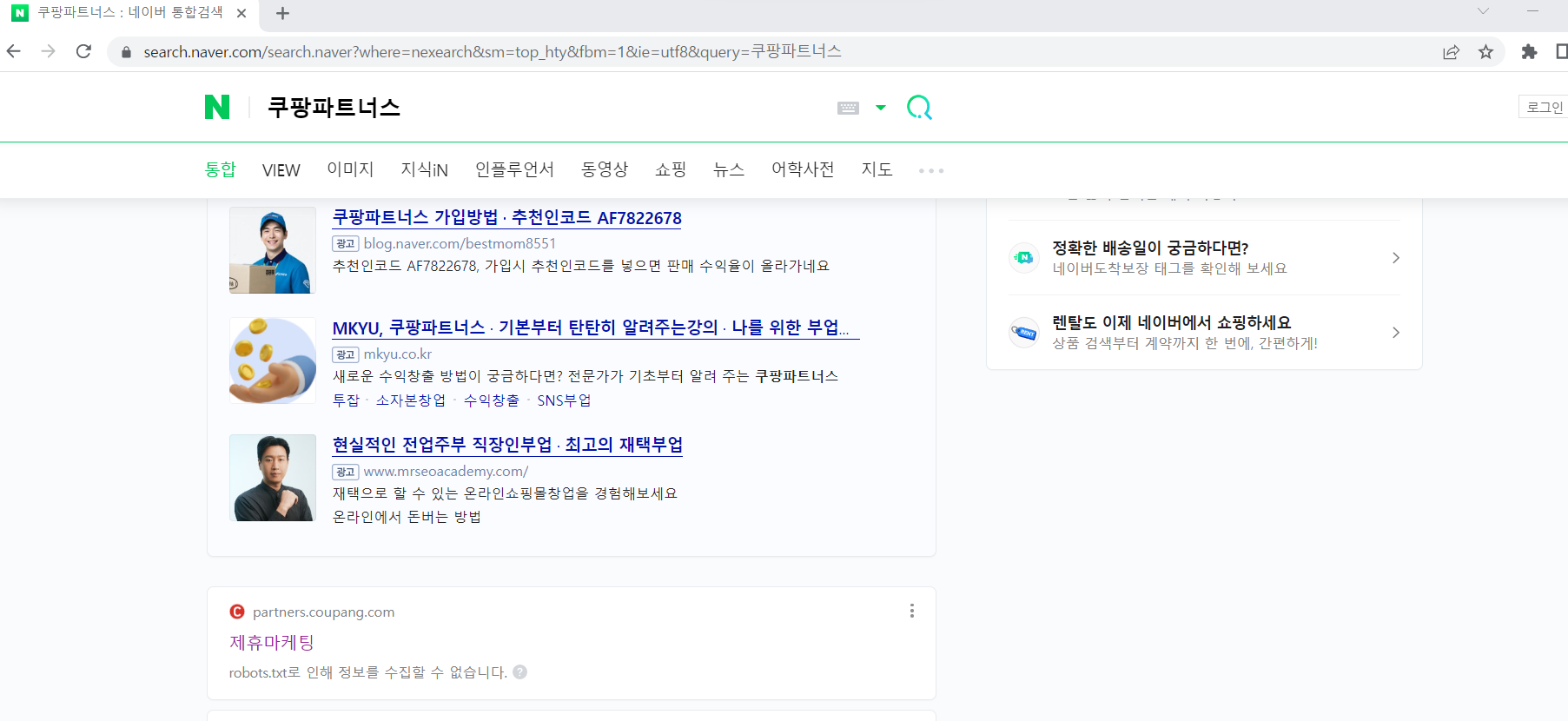Click the browser back arrow
Image resolution: width=1568 pixels, height=721 pixels.
point(14,51)
